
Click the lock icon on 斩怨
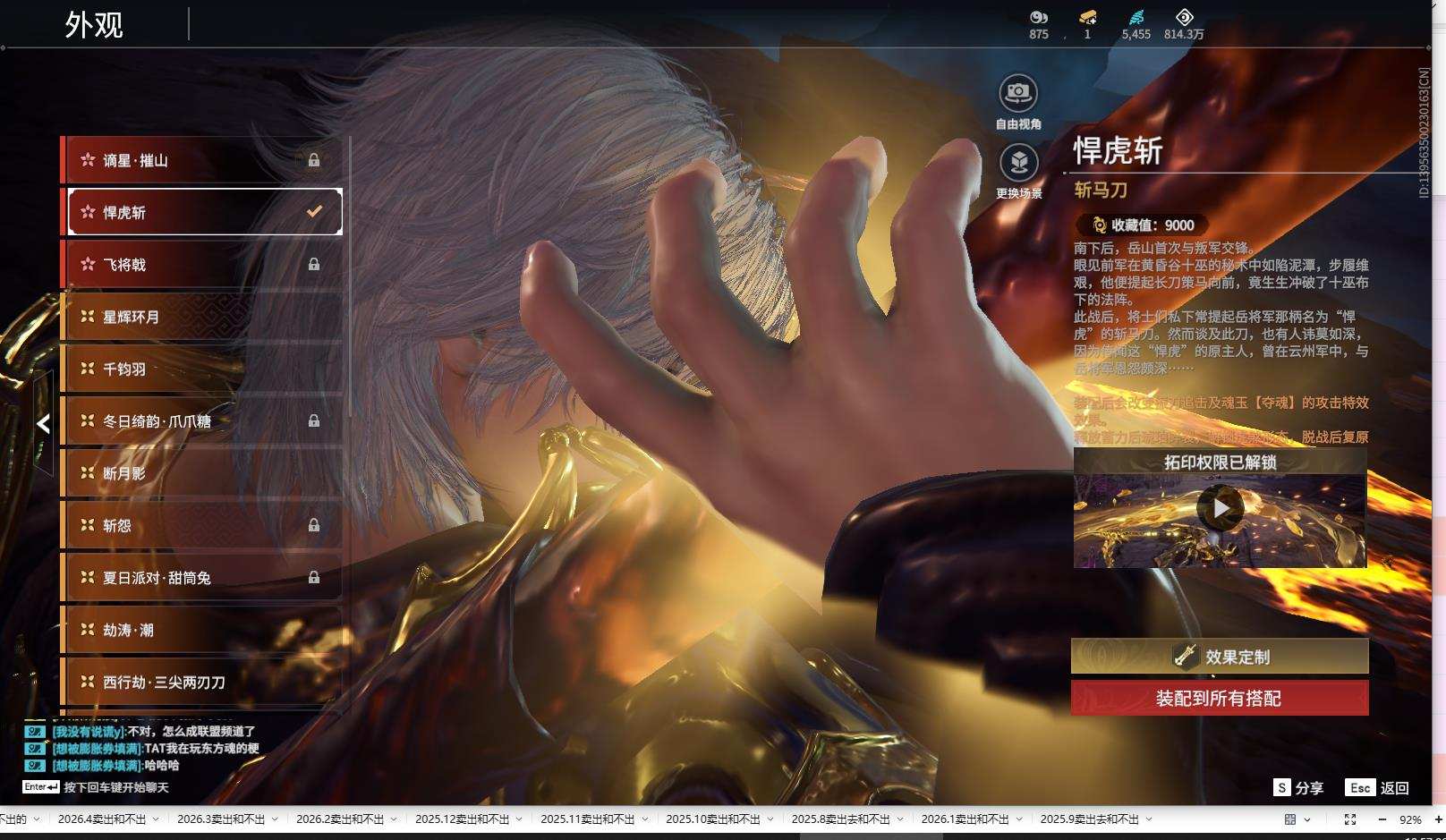click(314, 525)
